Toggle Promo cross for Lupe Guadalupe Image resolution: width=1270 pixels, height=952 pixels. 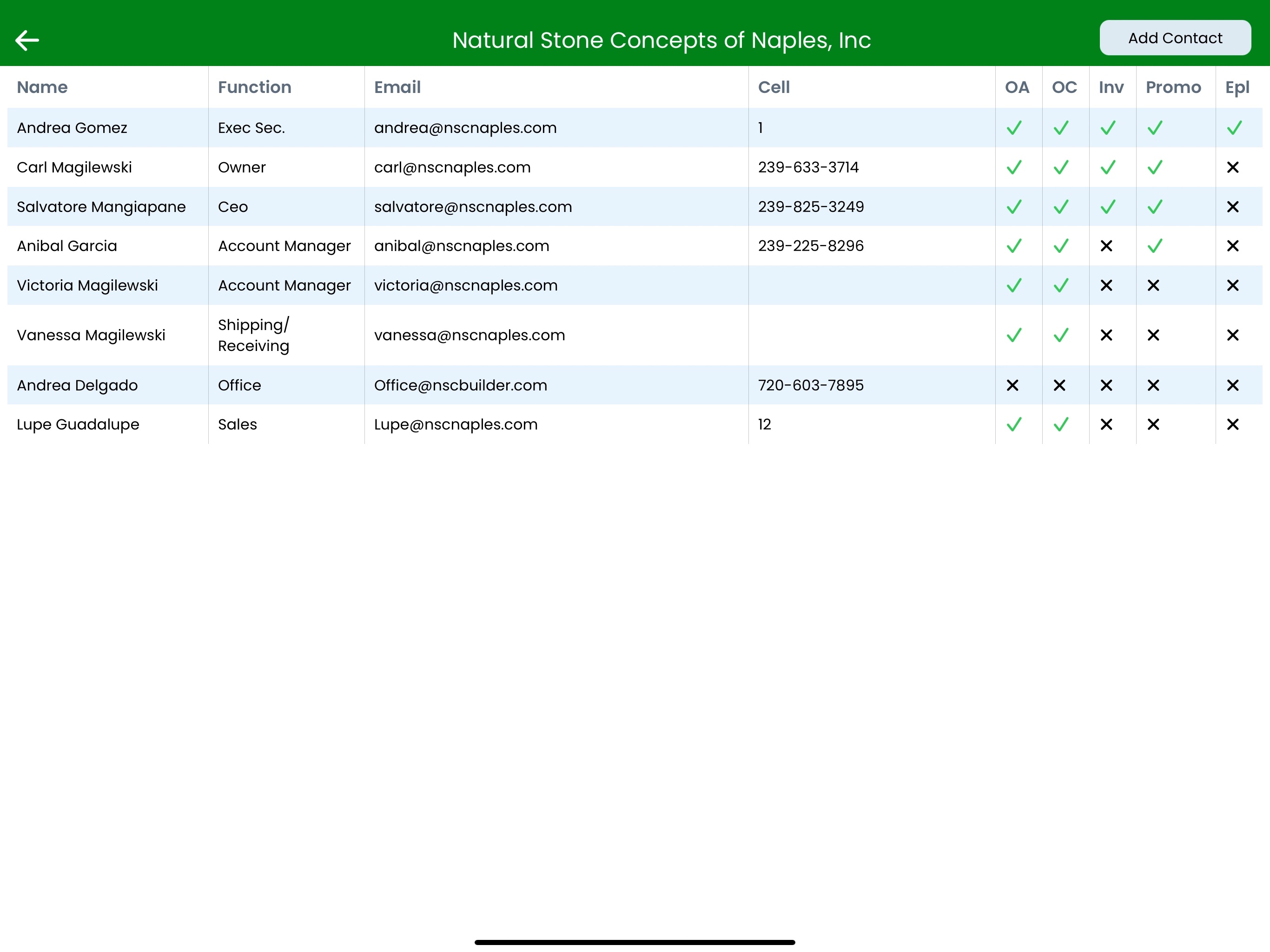click(x=1153, y=424)
